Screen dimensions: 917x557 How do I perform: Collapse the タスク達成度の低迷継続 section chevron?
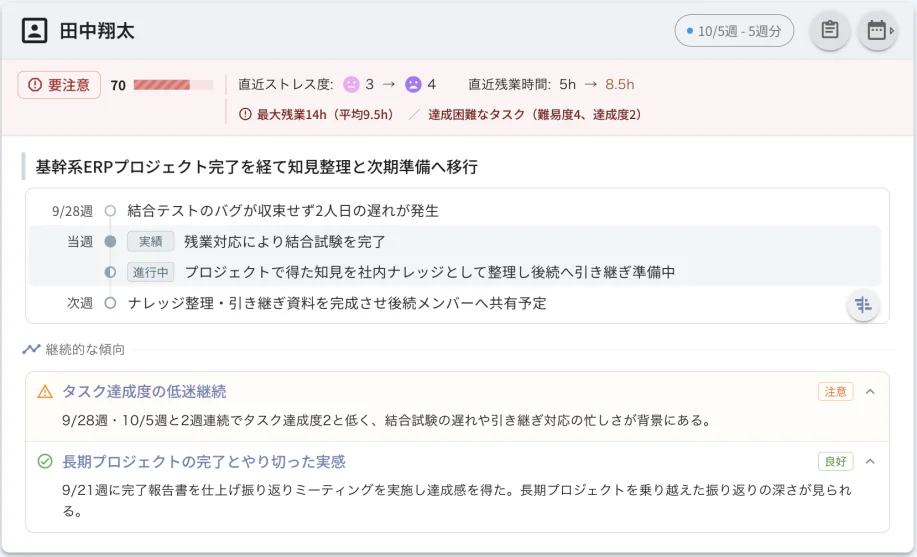point(870,391)
